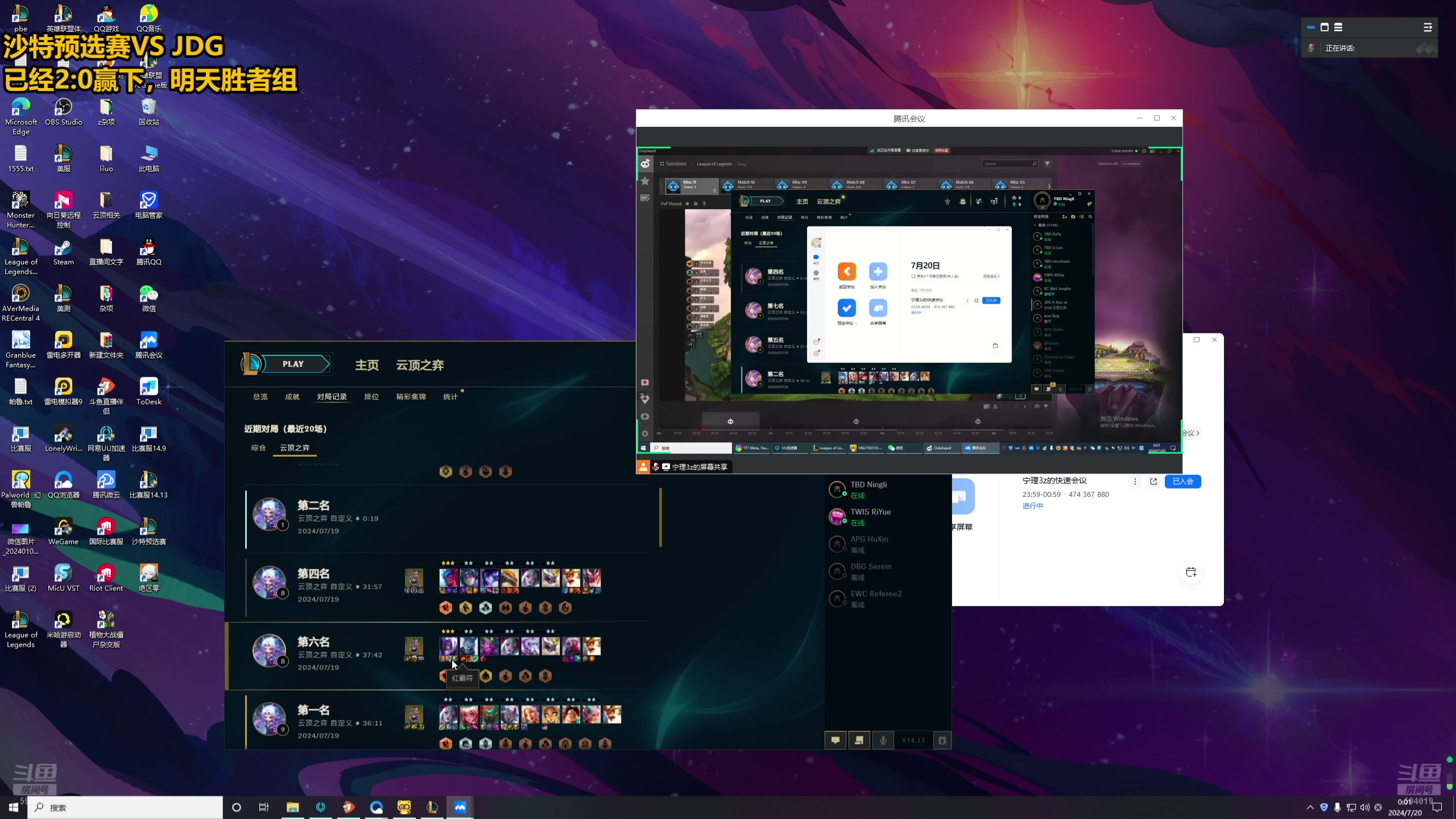Click the taskbar 搜索 search box
1456x819 pixels.
[x=125, y=807]
